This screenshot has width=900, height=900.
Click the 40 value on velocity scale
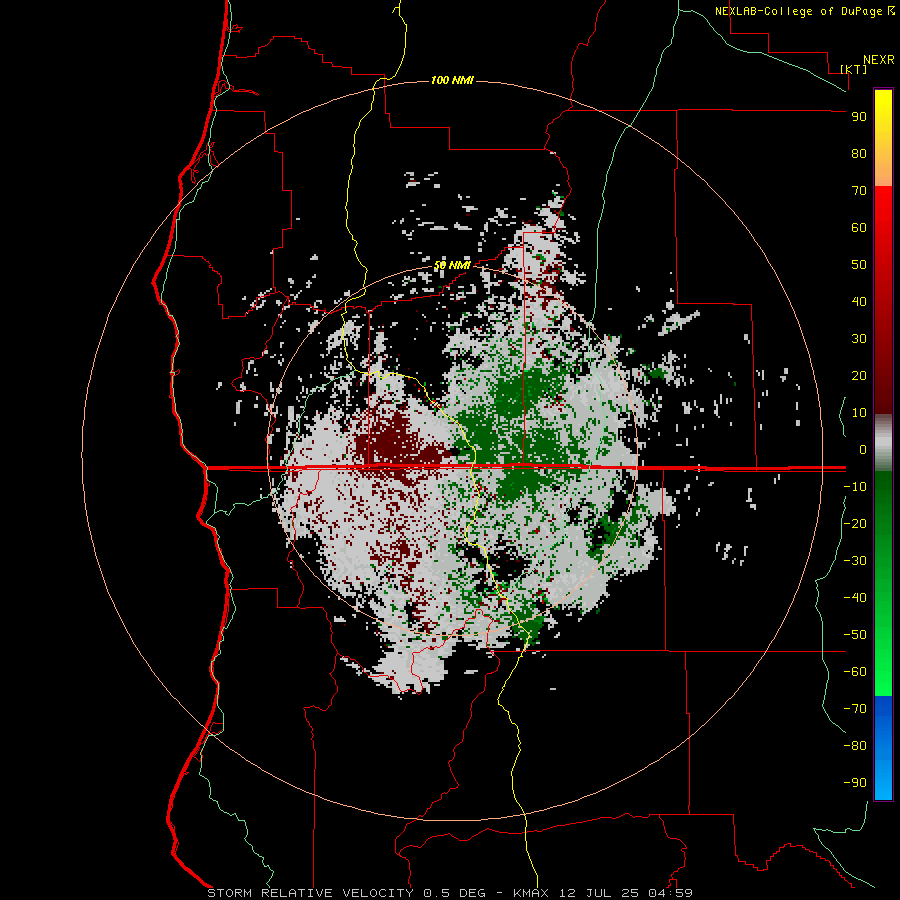[x=859, y=302]
